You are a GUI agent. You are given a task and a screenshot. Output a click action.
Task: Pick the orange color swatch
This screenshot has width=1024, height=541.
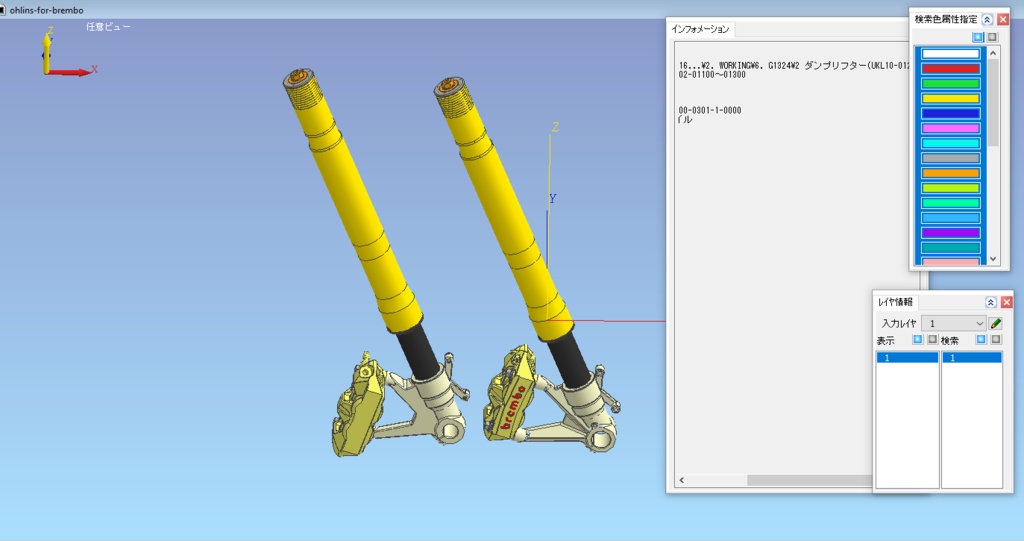(x=951, y=173)
